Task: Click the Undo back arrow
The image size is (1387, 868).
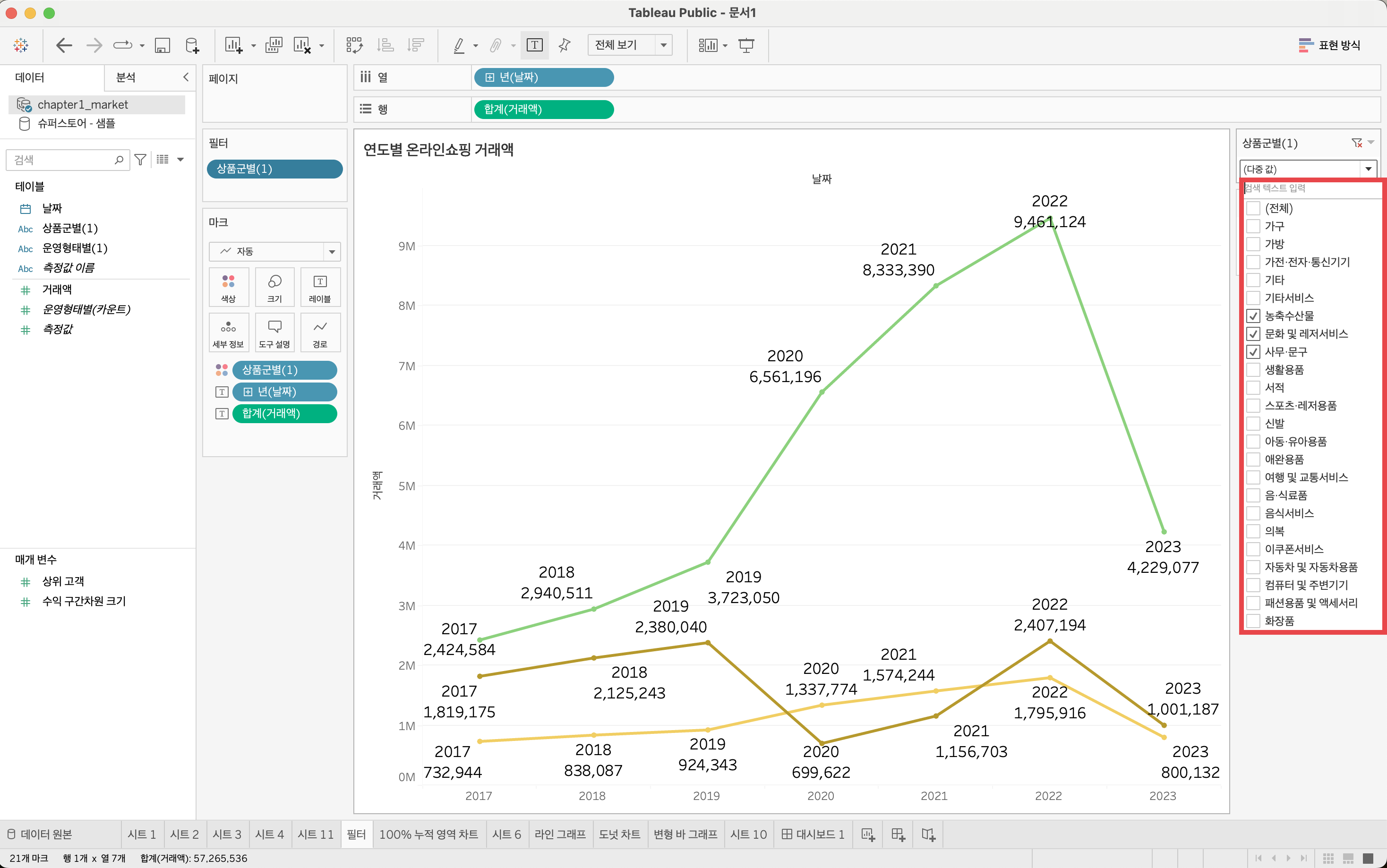Action: (64, 45)
